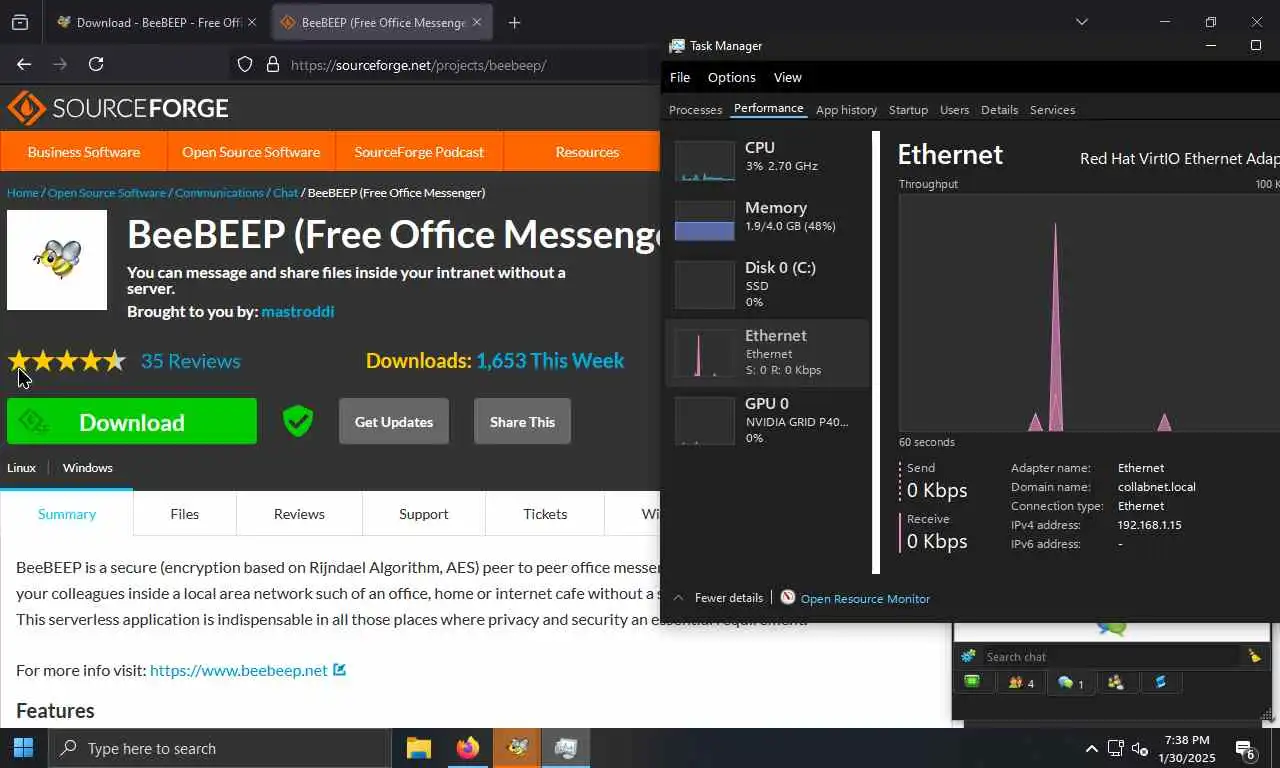
Task: Open the mastroddi author link
Action: pos(298,311)
